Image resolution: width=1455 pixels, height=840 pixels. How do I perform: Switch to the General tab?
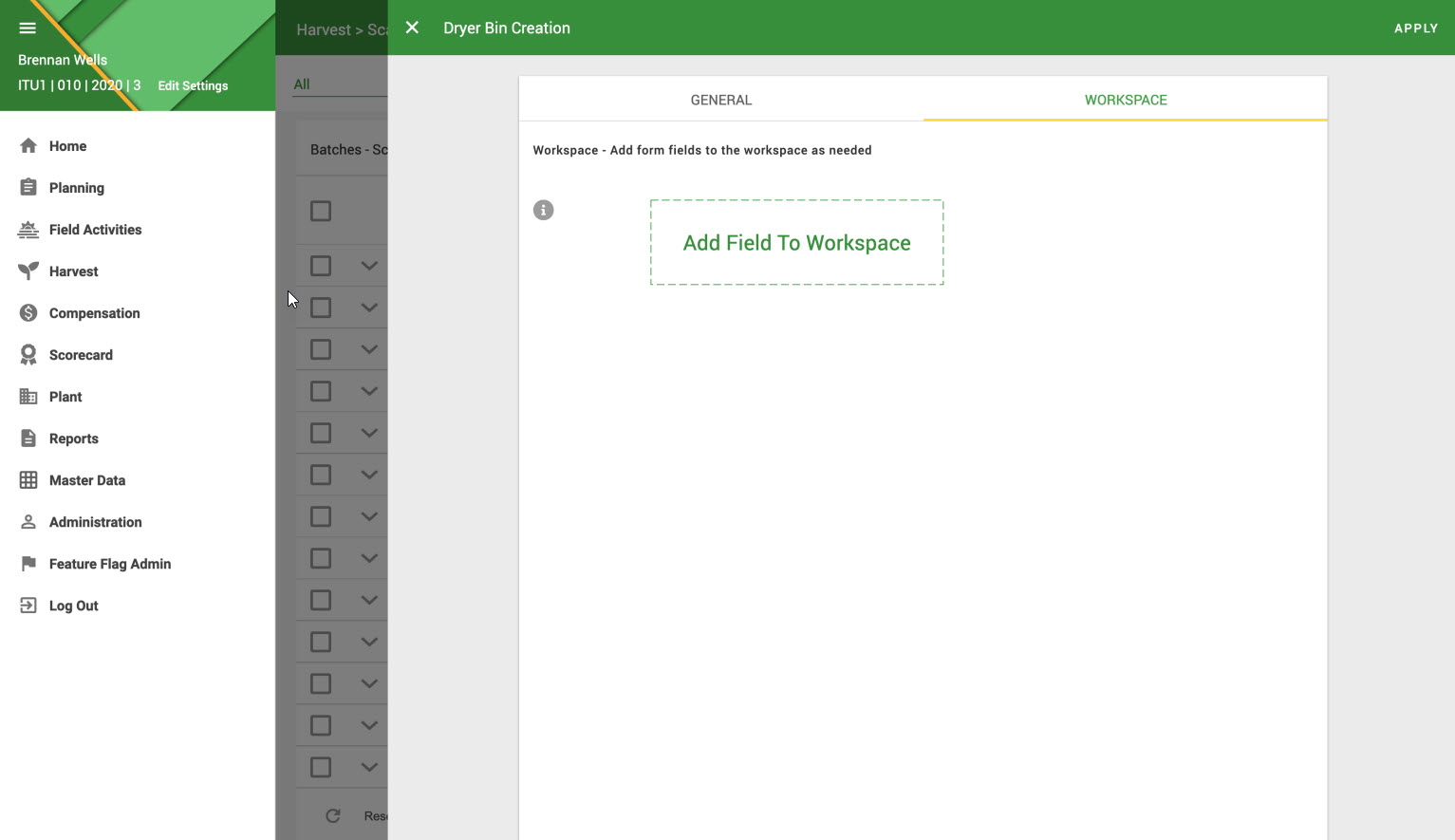coord(720,100)
